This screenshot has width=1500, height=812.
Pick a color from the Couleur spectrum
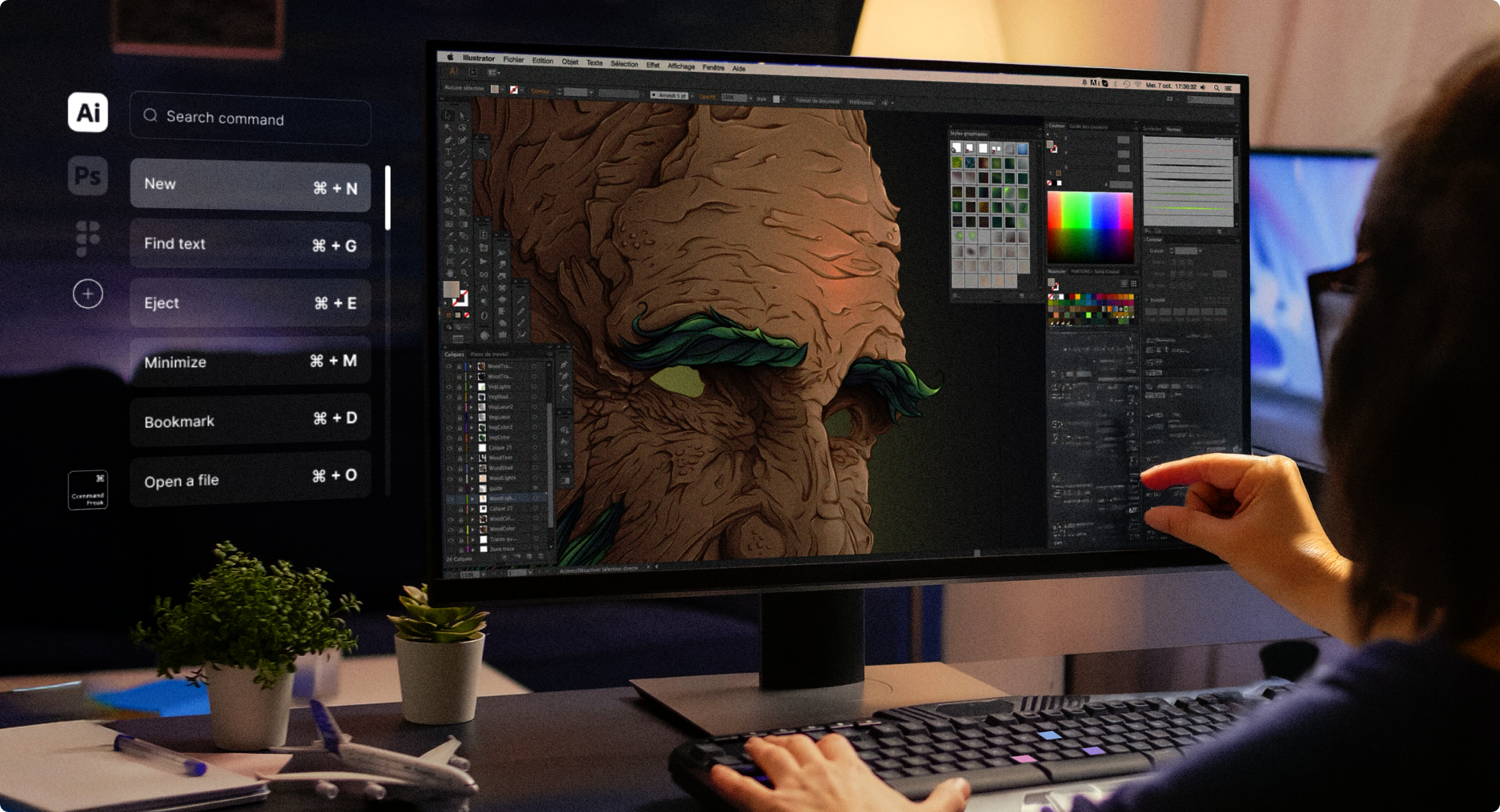coord(1090,227)
